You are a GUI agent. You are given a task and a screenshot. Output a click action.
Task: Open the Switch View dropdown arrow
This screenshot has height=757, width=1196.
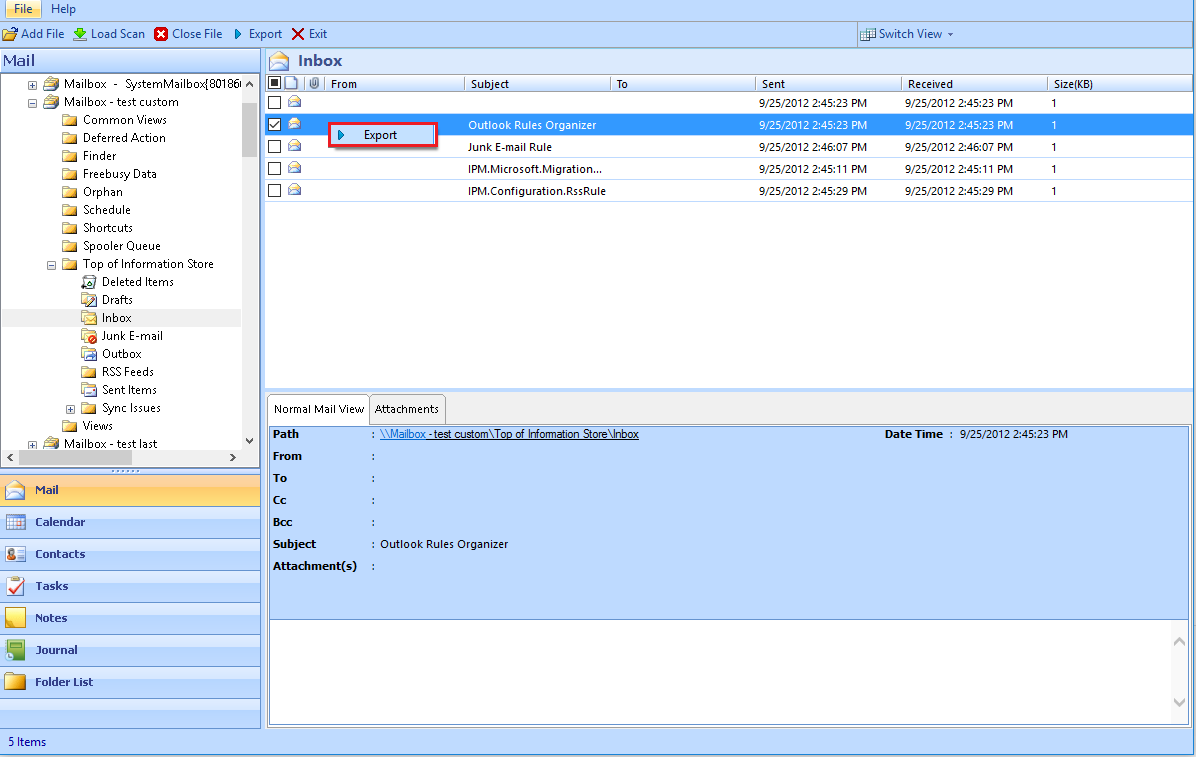pos(950,34)
